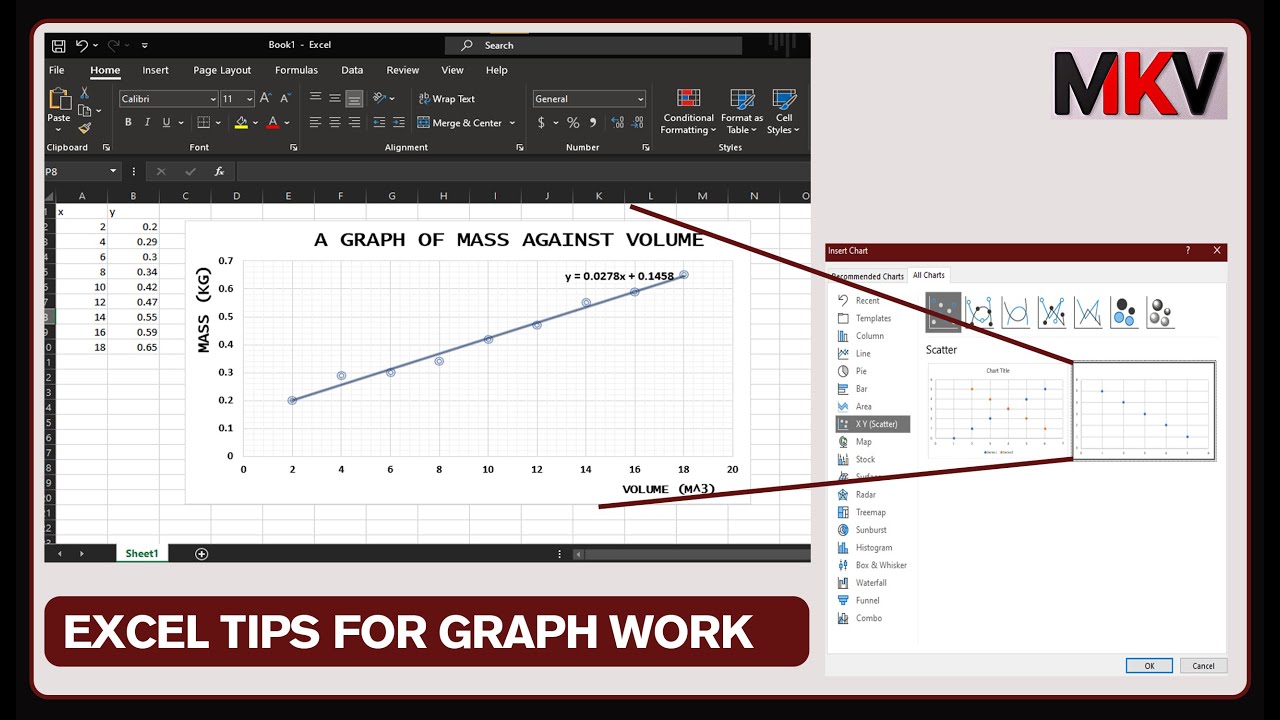The width and height of the screenshot is (1280, 720).
Task: Choose Histogram in chart type list
Action: pos(874,548)
